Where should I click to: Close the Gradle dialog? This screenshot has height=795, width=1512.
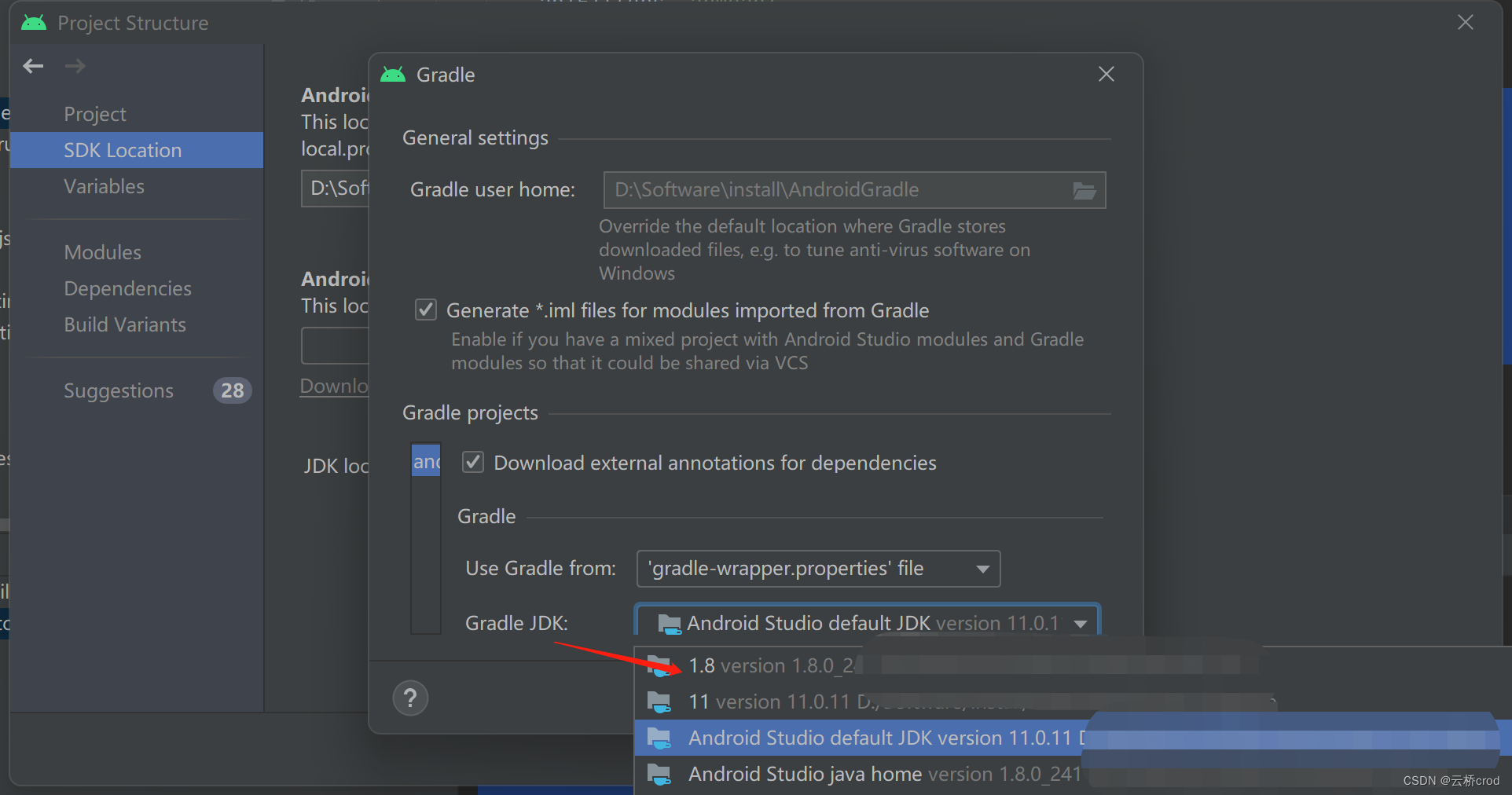(x=1106, y=74)
